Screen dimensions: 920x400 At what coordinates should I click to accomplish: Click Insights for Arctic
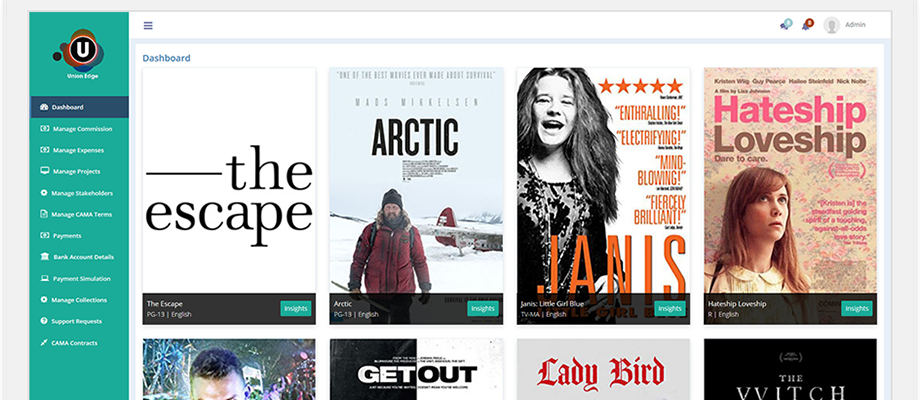[483, 309]
